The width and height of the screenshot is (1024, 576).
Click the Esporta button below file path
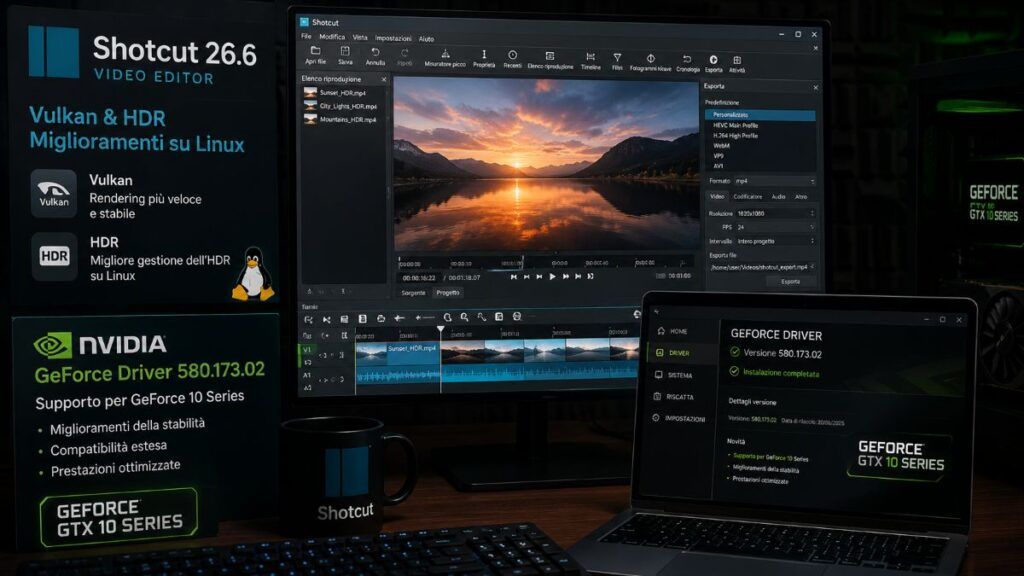[790, 281]
